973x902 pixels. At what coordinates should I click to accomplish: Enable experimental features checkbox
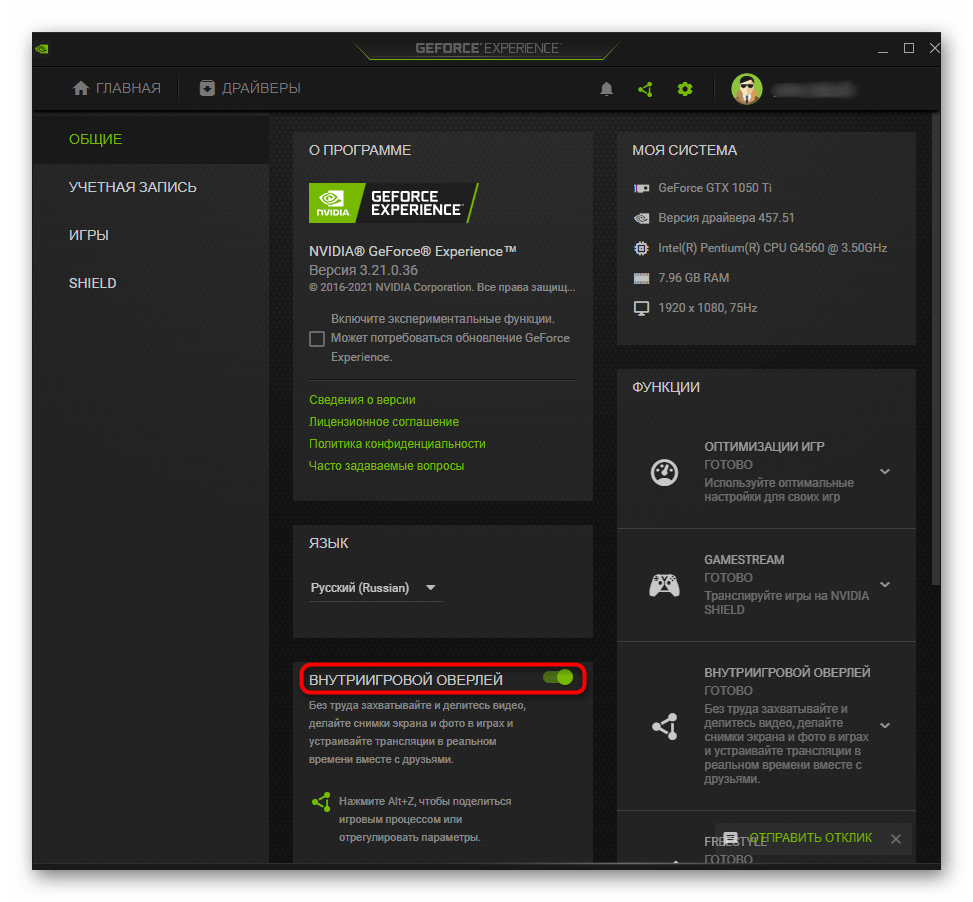pyautogui.click(x=316, y=339)
